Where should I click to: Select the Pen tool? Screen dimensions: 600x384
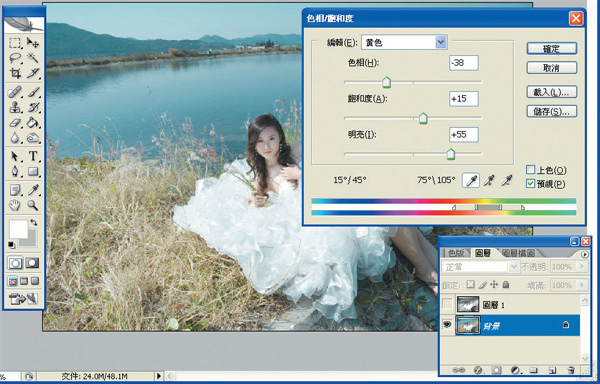click(x=15, y=171)
